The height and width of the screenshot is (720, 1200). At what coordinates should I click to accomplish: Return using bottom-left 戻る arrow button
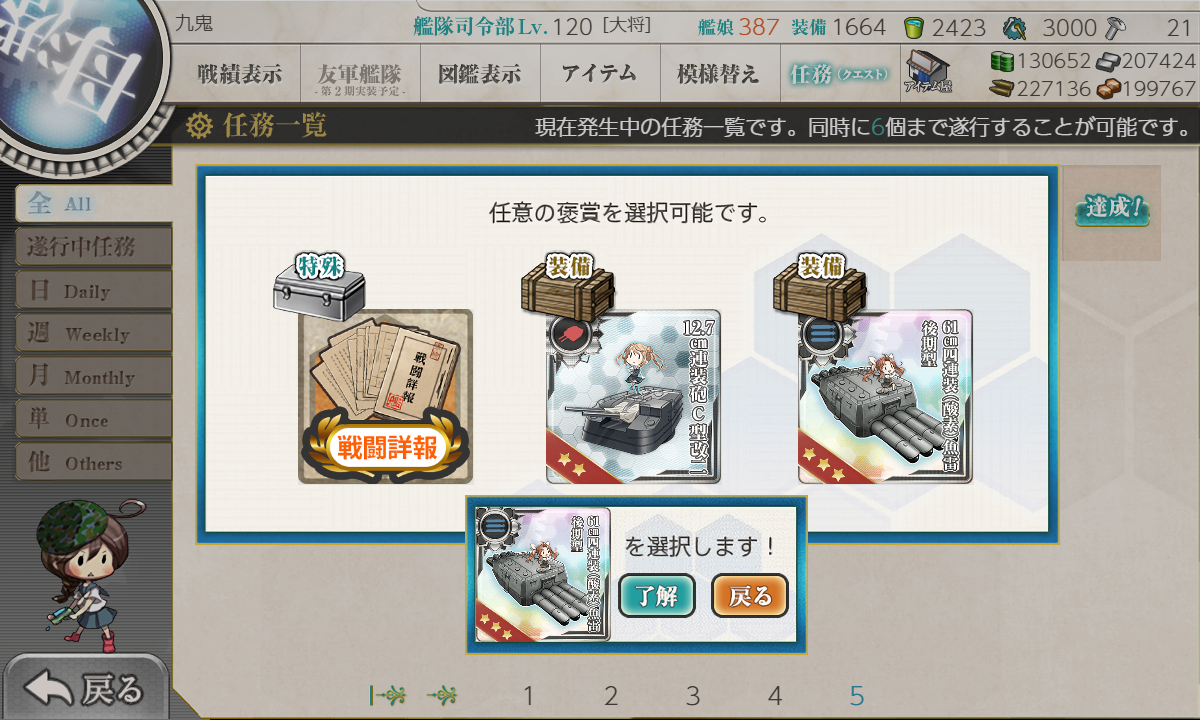[x=84, y=688]
